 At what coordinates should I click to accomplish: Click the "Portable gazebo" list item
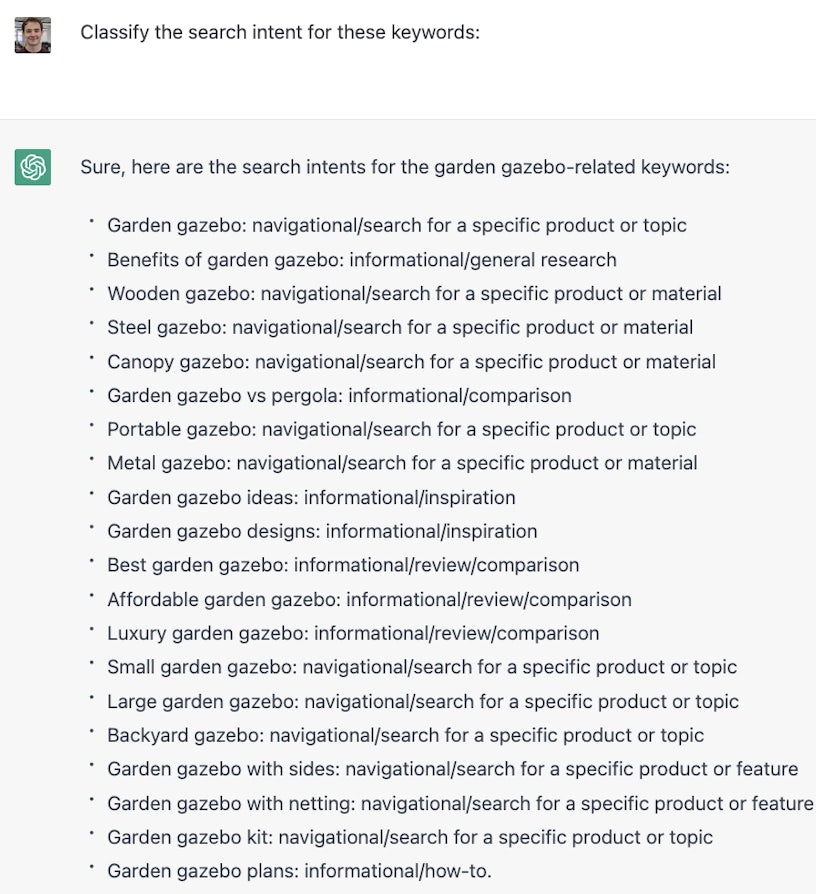[x=402, y=429]
